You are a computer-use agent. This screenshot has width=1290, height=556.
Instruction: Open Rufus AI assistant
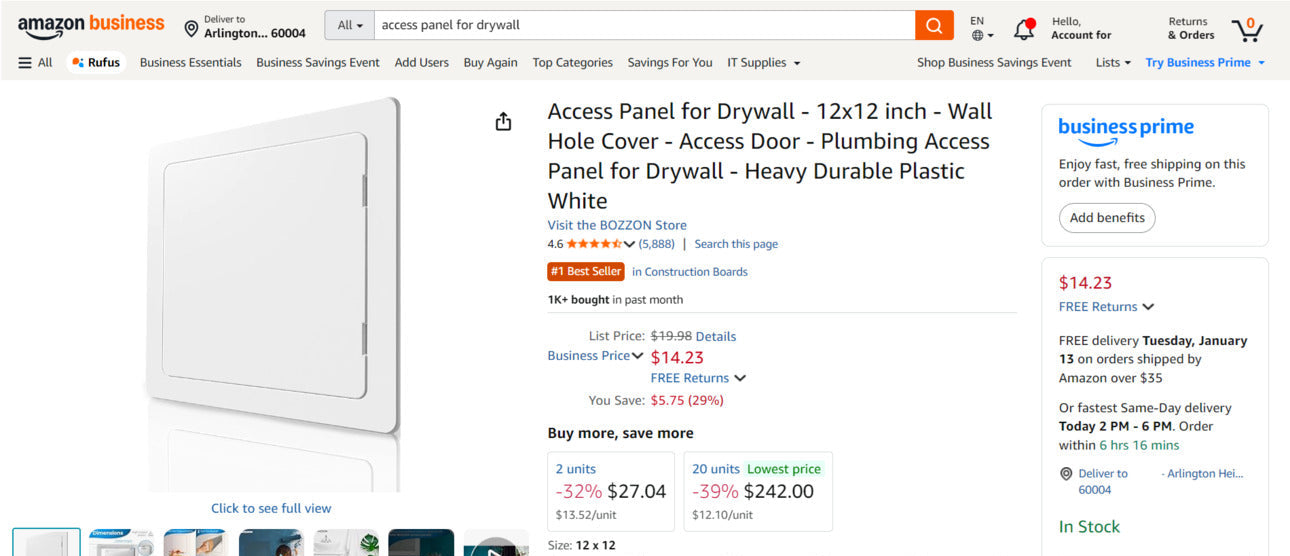coord(96,62)
